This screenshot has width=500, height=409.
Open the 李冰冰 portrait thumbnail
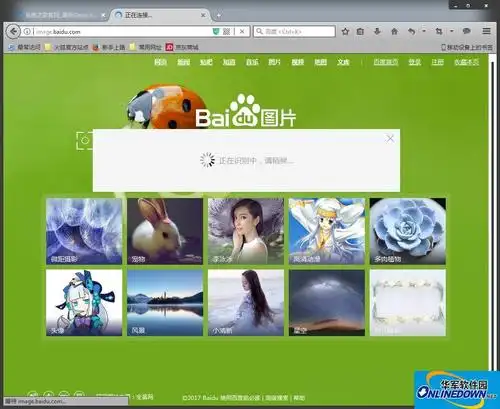(x=246, y=231)
